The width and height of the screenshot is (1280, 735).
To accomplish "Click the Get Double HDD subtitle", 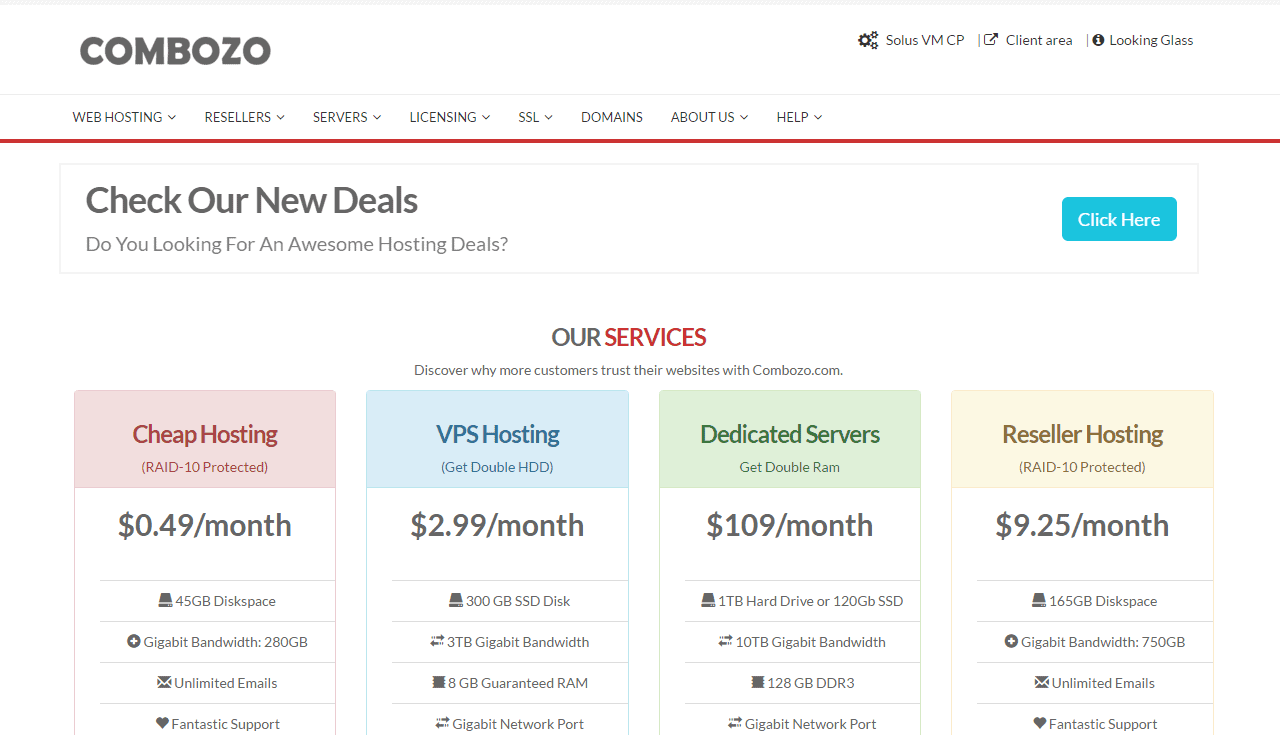I will click(x=497, y=467).
